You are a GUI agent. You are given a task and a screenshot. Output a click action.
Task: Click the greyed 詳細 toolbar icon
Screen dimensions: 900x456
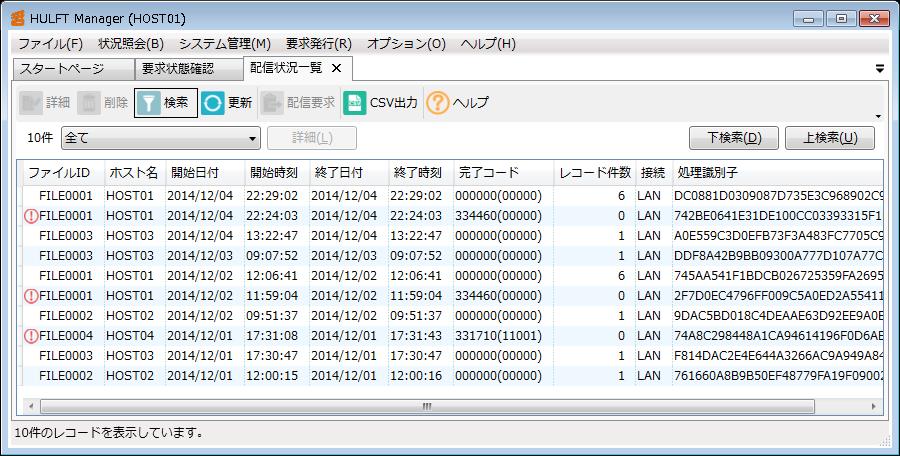pos(31,103)
